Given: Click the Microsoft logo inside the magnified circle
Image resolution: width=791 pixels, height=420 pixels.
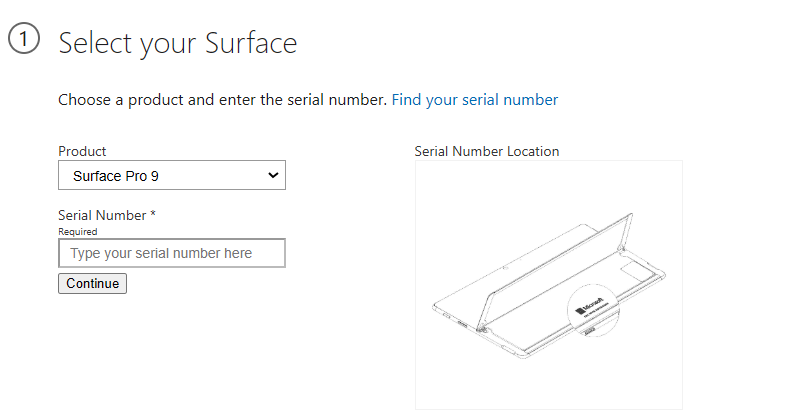Looking at the screenshot, I should (589, 306).
